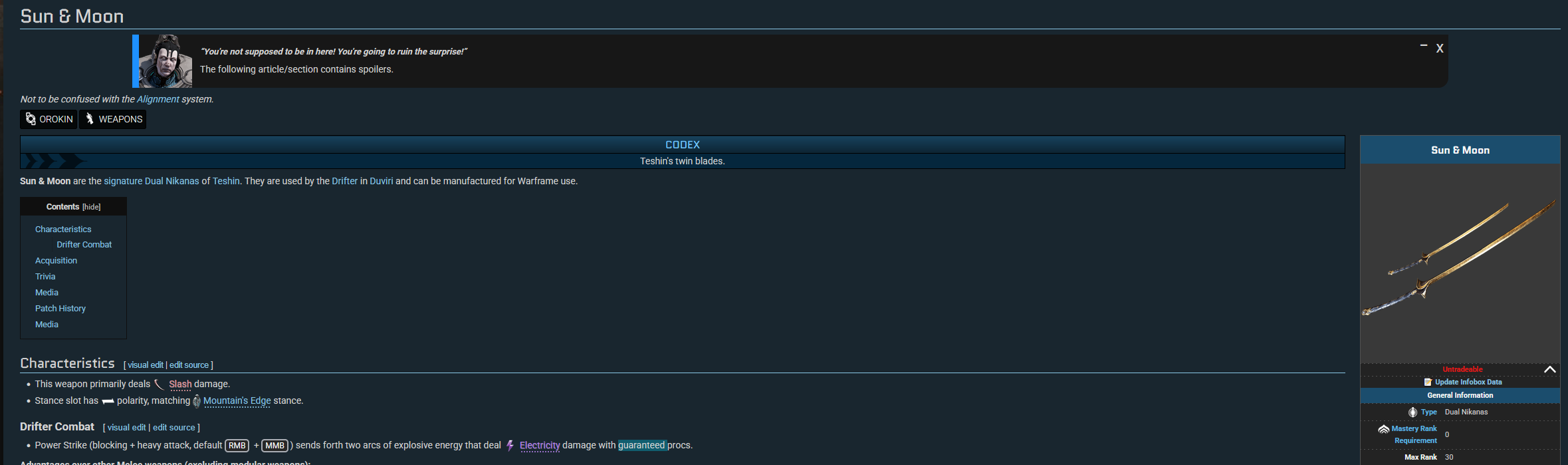Open the Mountain's Edge stance link
The width and height of the screenshot is (1568, 465).
[x=237, y=401]
